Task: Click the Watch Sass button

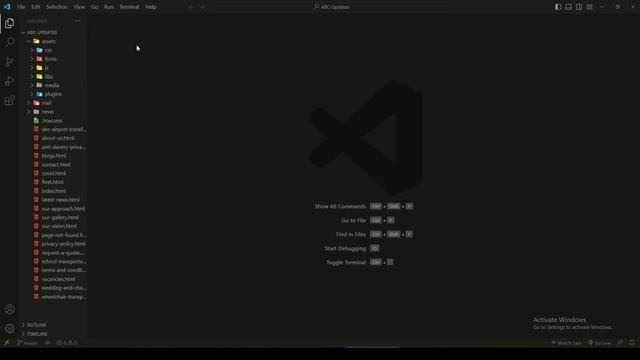Action: [567, 343]
